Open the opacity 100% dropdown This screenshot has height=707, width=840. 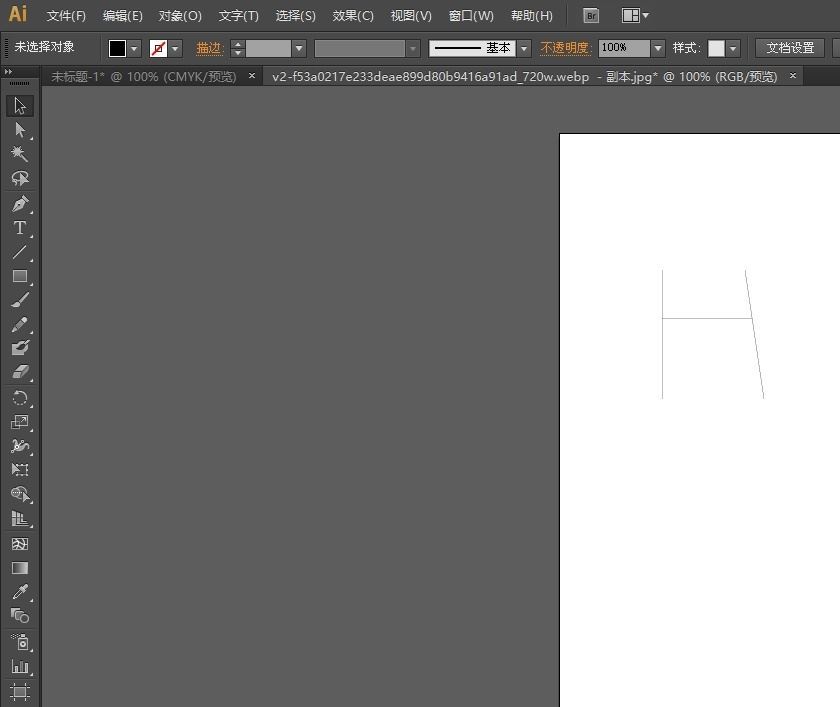coord(657,48)
